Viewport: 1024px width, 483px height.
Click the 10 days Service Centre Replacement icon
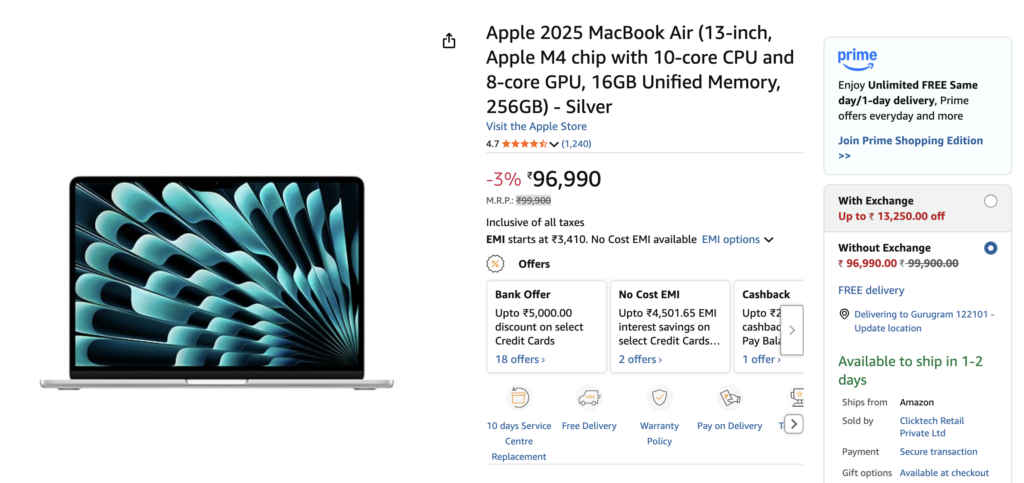[x=519, y=398]
